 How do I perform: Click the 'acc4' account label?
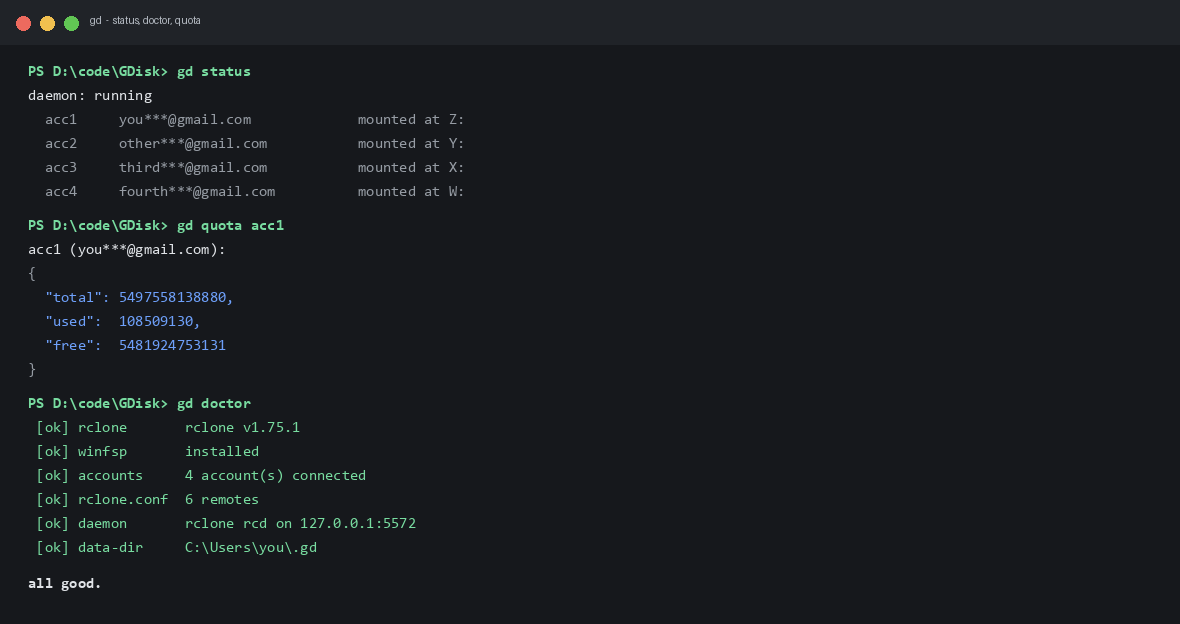coord(61,192)
